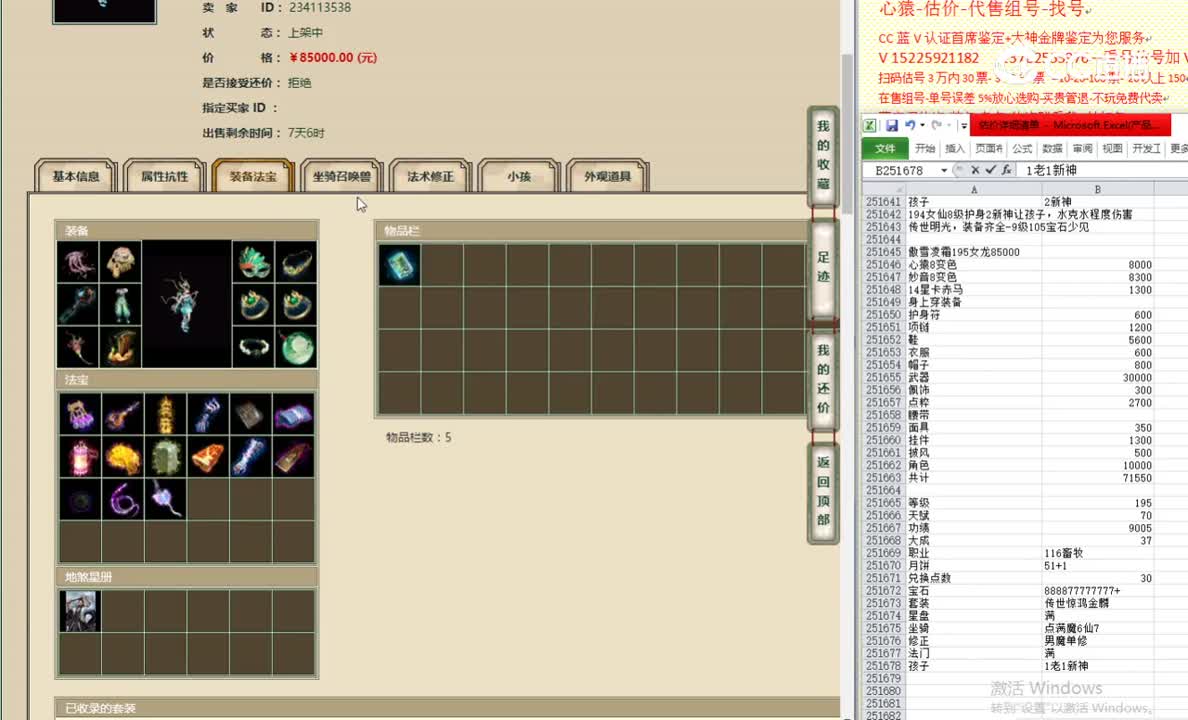1188x720 pixels.
Task: Click the price ¥85000.00 (元)
Action: 333,58
